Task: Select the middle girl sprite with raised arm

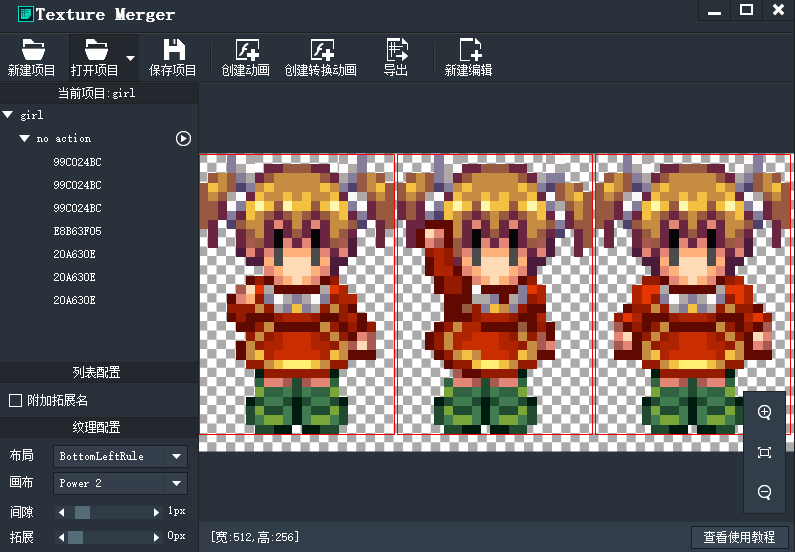Action: click(x=495, y=294)
